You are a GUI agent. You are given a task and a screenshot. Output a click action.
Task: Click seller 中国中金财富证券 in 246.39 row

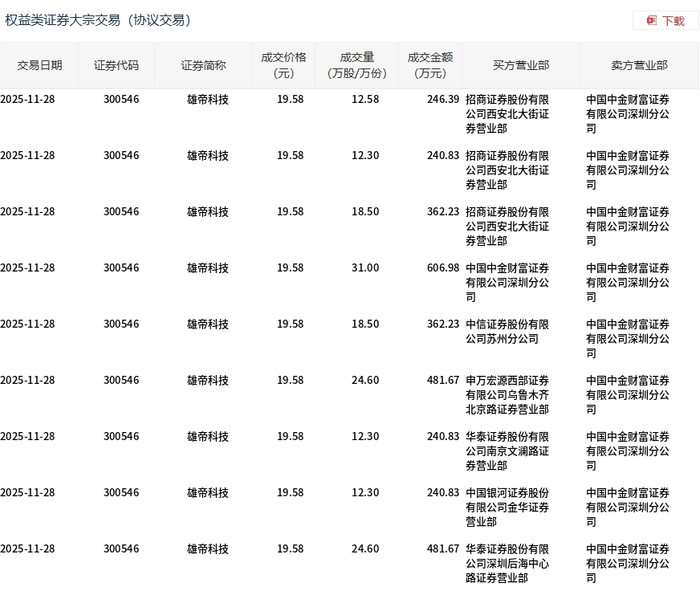pos(628,114)
